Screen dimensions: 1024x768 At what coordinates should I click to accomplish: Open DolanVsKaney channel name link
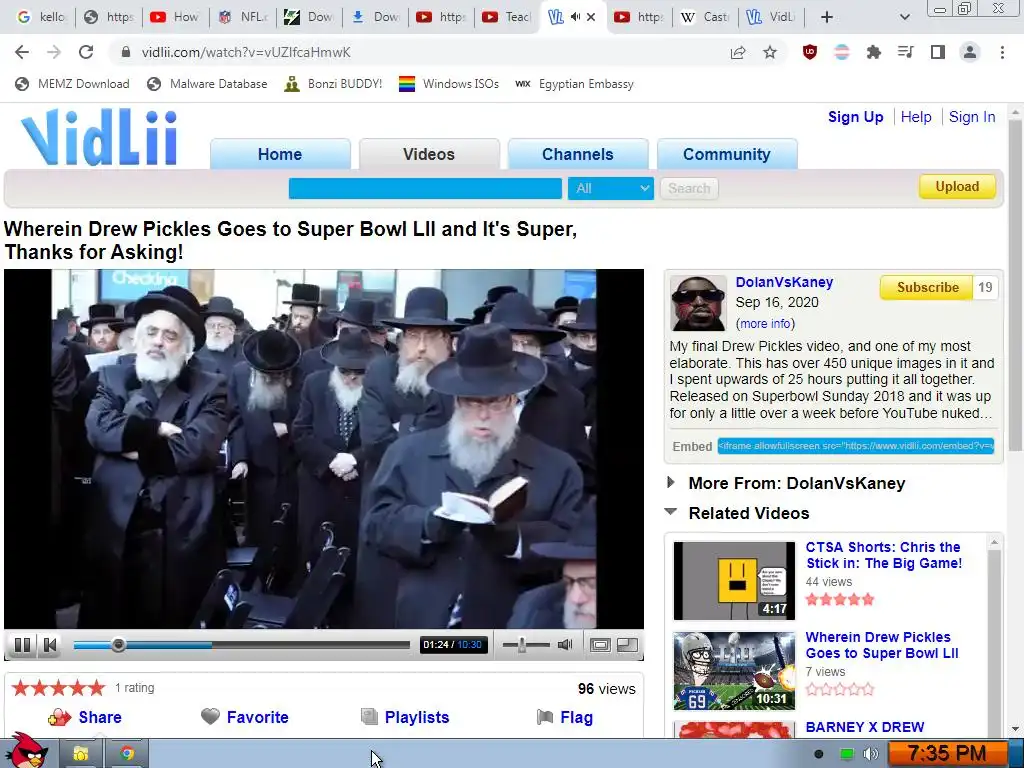784,282
